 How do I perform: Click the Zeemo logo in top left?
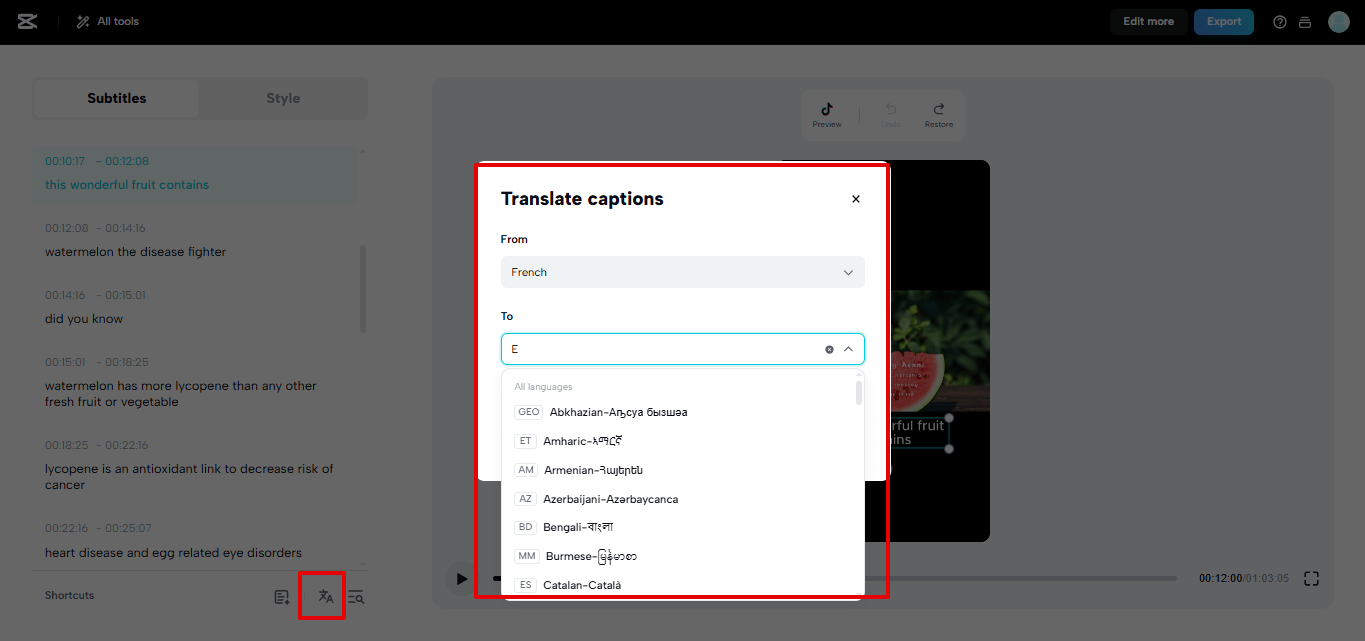tap(26, 20)
